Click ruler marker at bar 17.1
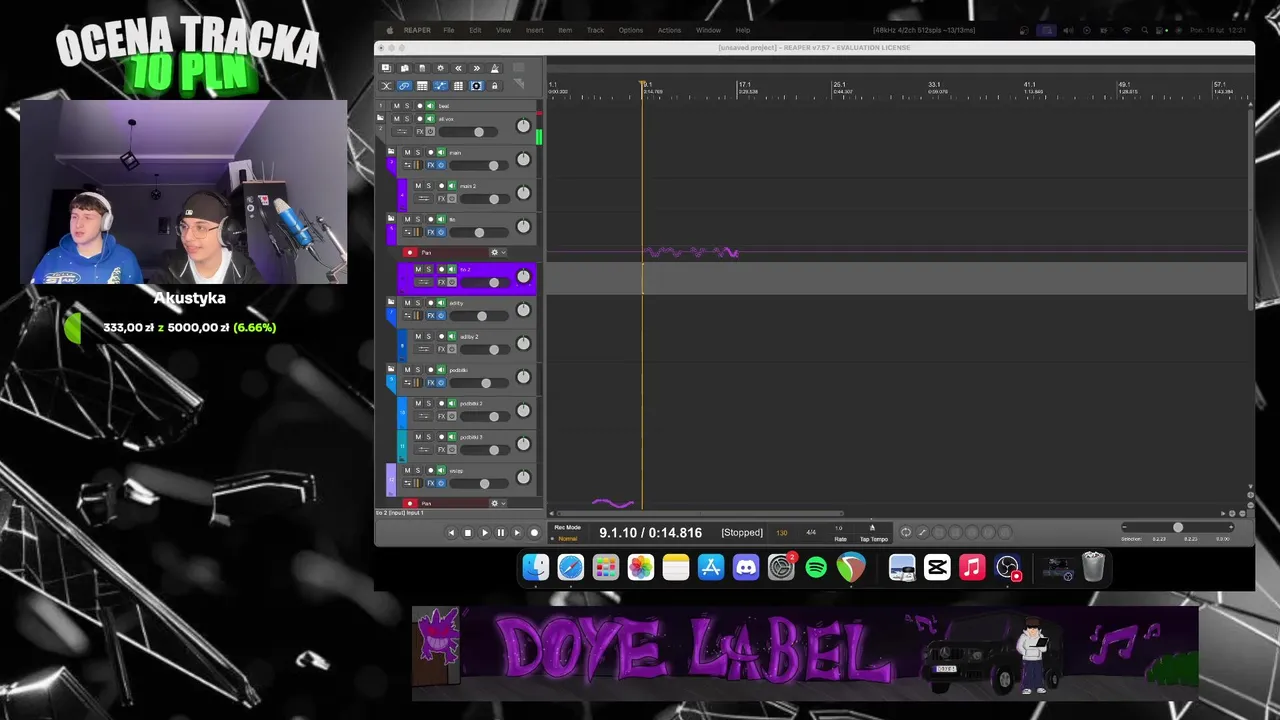Image resolution: width=1280 pixels, height=720 pixels. pyautogui.click(x=744, y=85)
